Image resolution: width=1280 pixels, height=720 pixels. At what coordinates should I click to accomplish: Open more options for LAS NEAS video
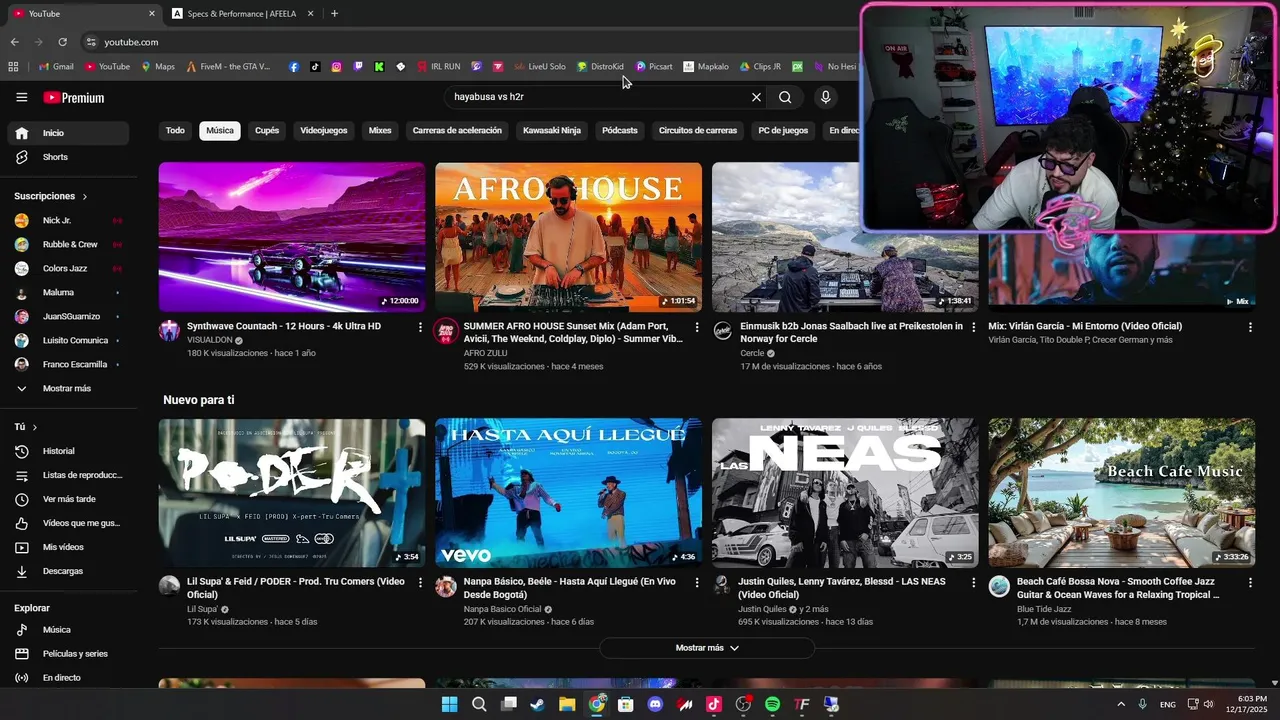click(974, 582)
